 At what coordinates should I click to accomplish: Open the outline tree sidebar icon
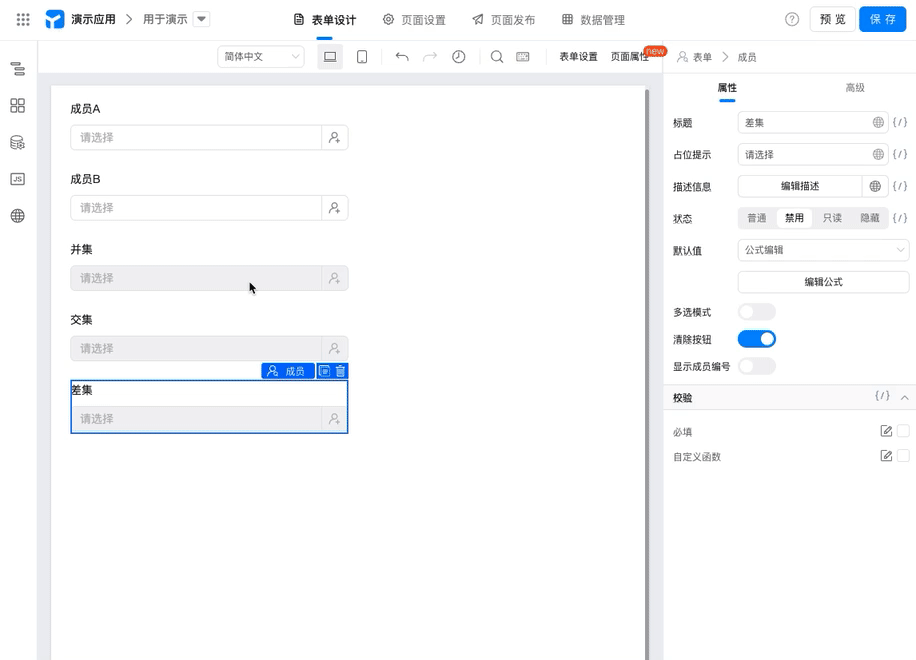[x=18, y=69]
